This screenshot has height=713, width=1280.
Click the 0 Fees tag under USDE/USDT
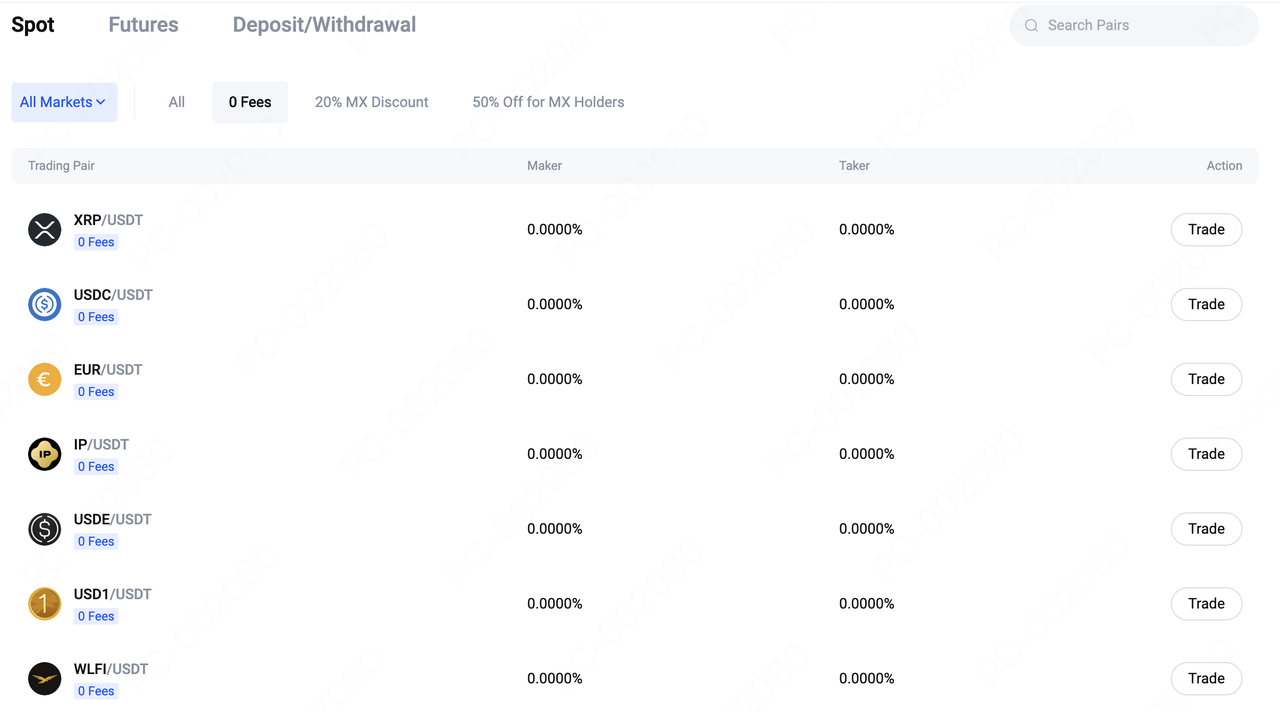(x=96, y=542)
